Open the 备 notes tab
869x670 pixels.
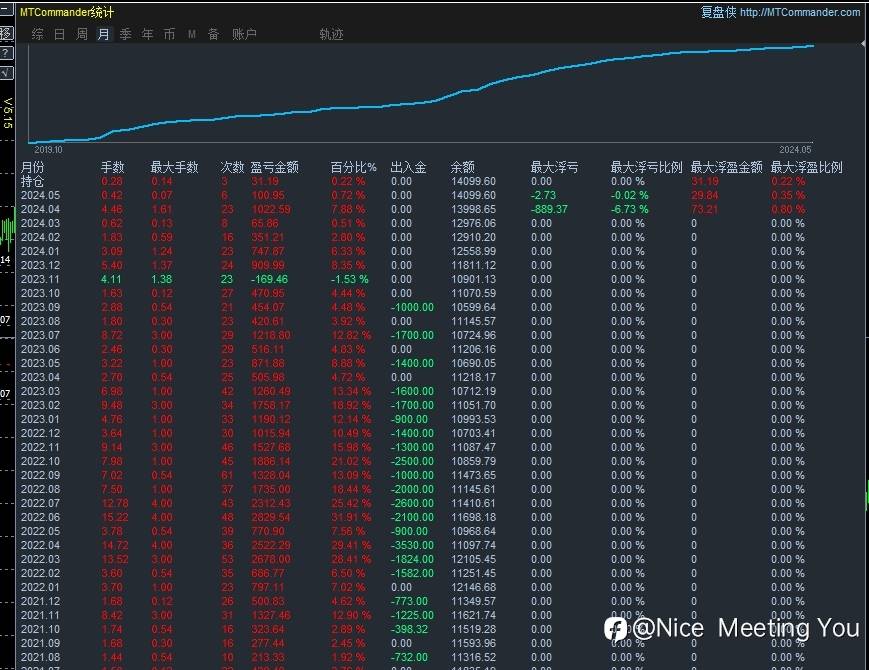coord(213,34)
